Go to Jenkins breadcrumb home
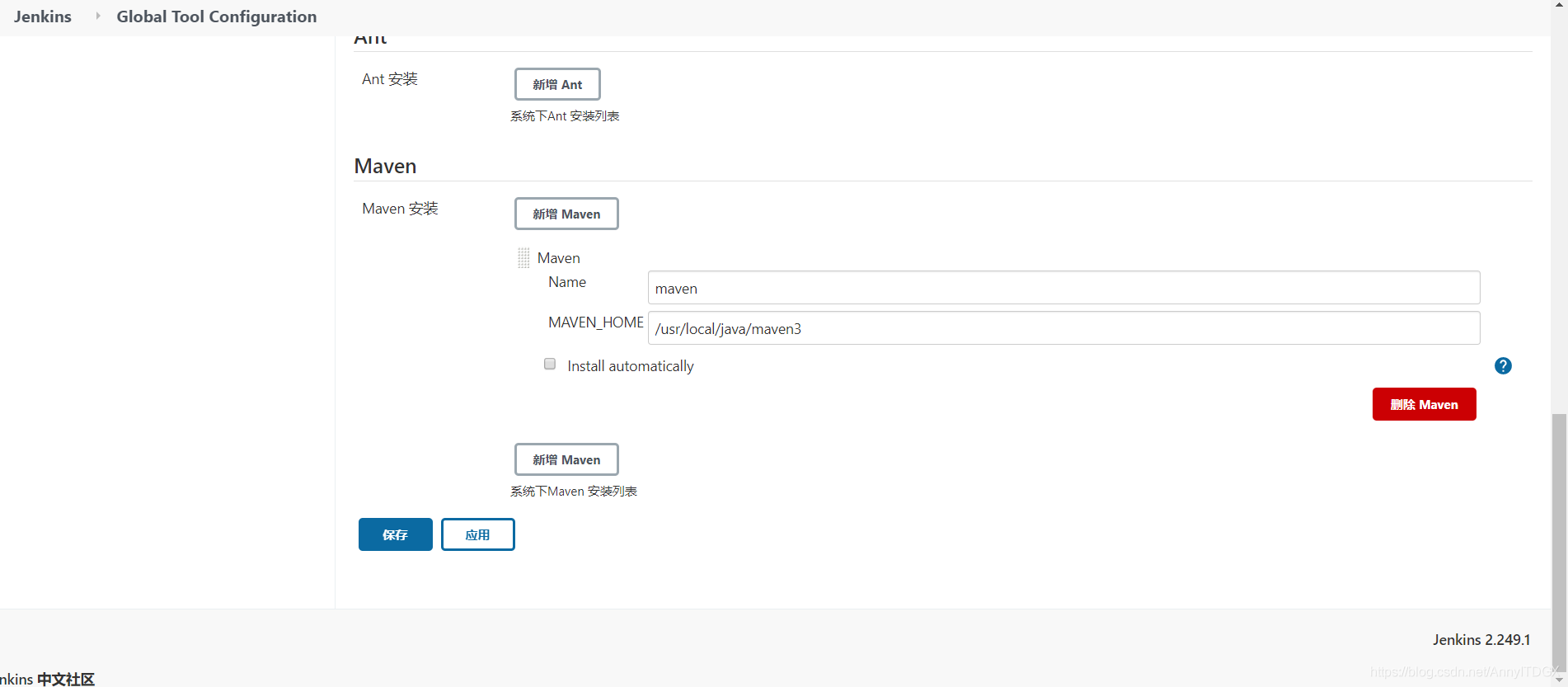1568x687 pixels. (x=43, y=16)
